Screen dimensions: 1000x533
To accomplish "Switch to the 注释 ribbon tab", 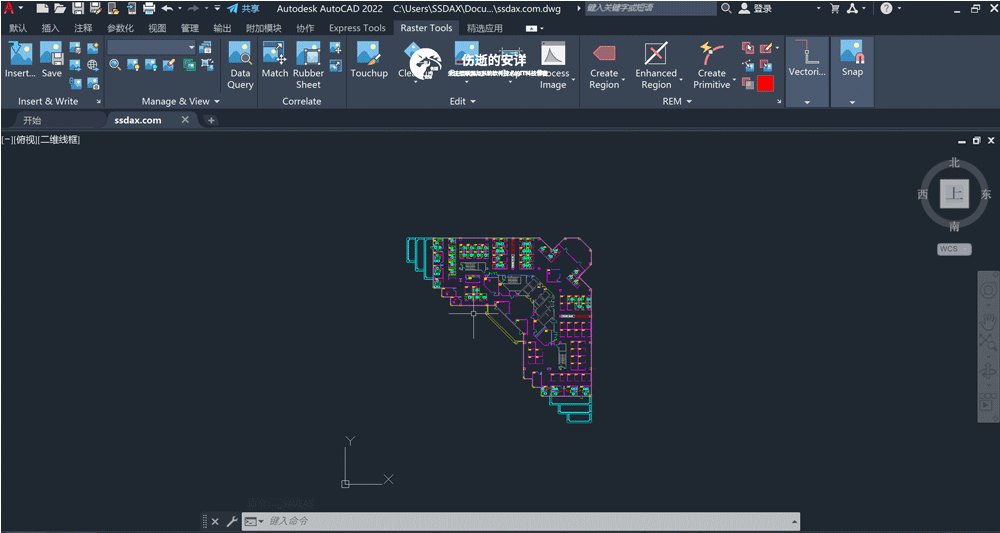I will coord(83,28).
